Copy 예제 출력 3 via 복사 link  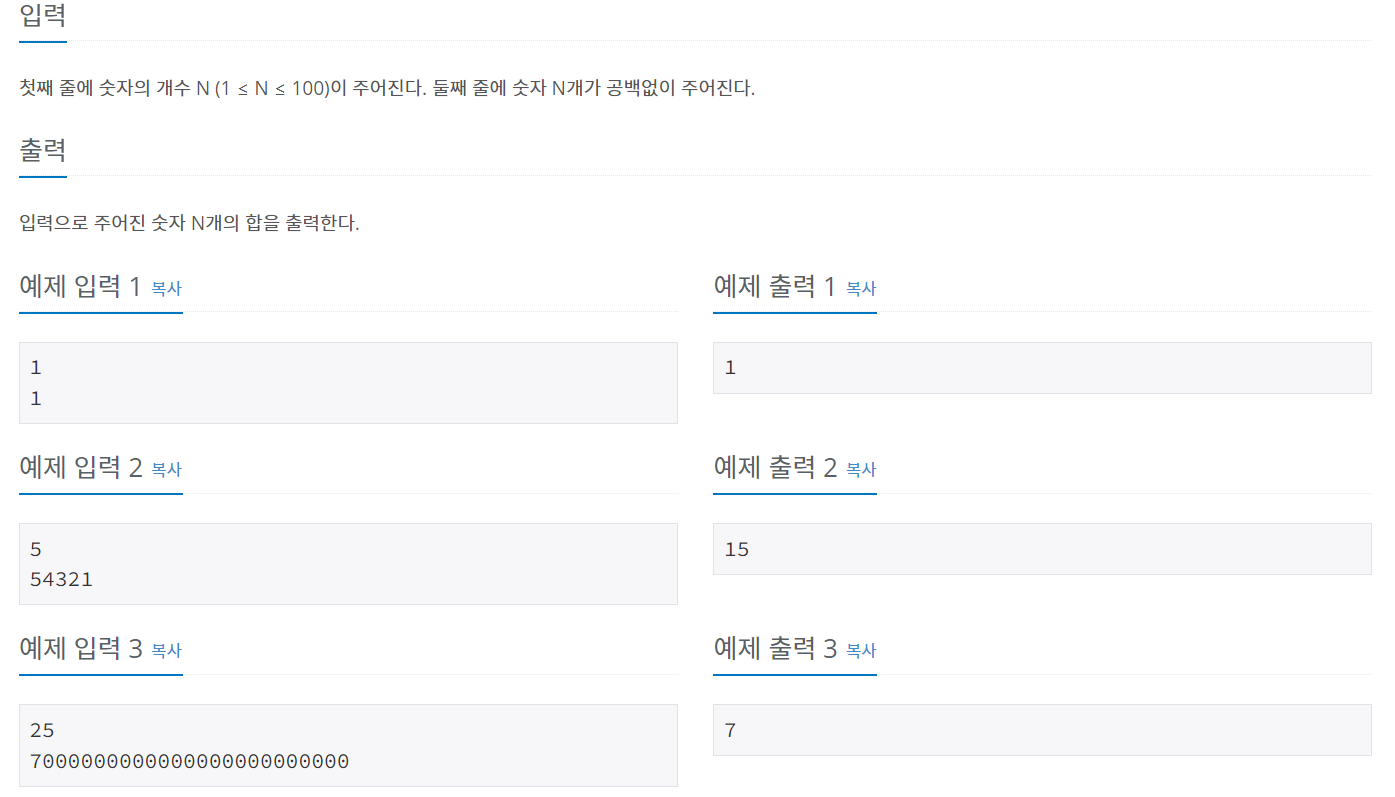(860, 650)
